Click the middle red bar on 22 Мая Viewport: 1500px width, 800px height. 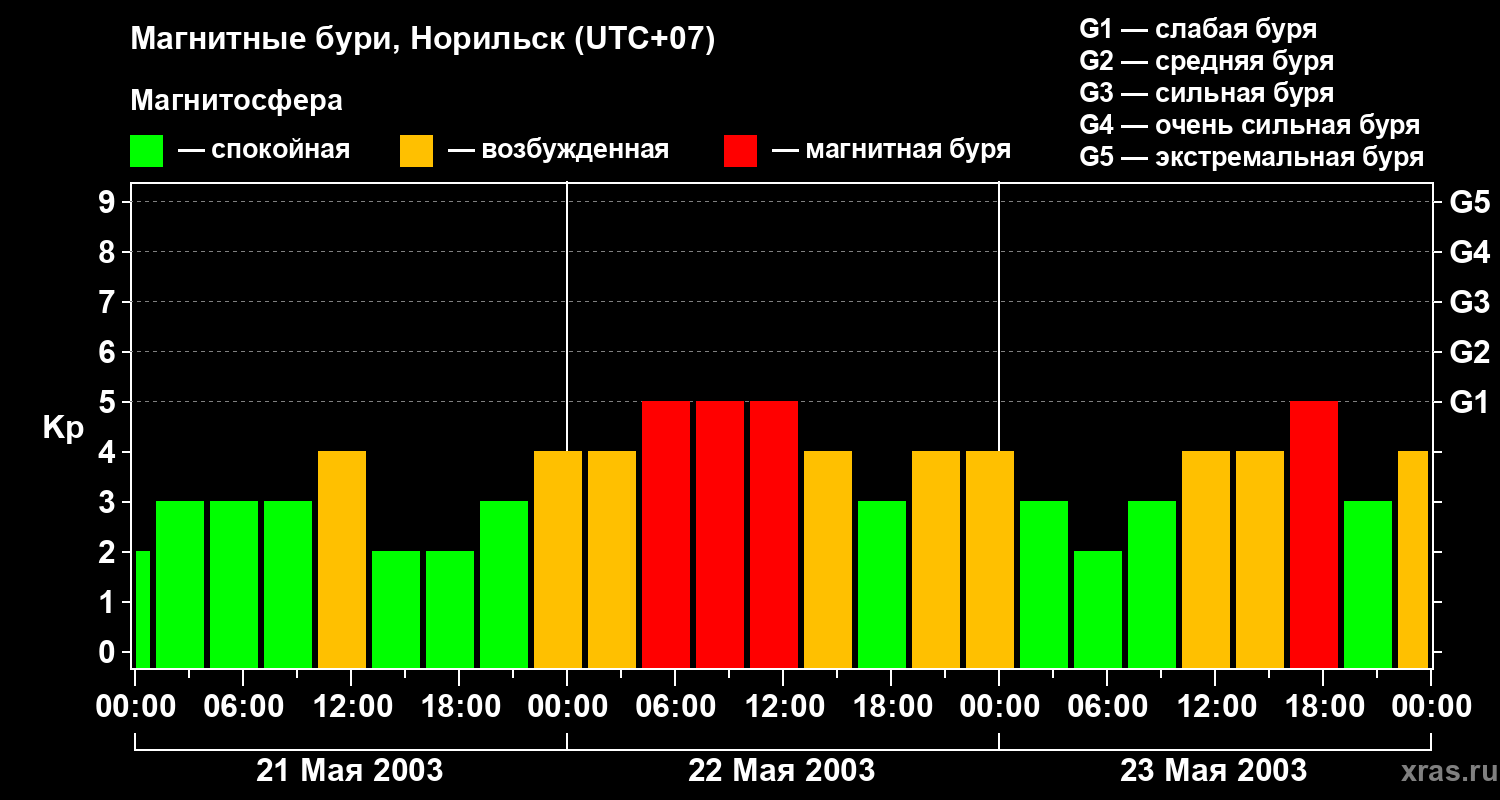(x=720, y=534)
